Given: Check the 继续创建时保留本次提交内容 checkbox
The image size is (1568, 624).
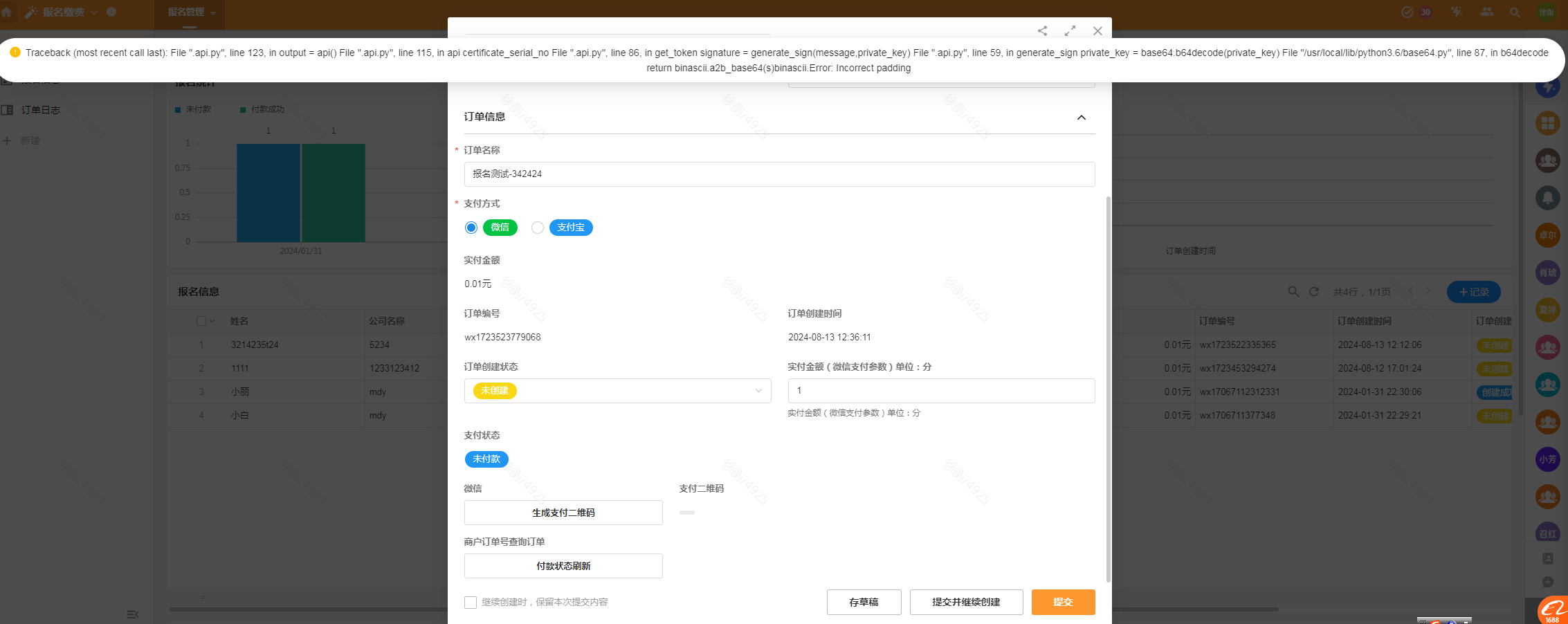Looking at the screenshot, I should click(x=471, y=603).
